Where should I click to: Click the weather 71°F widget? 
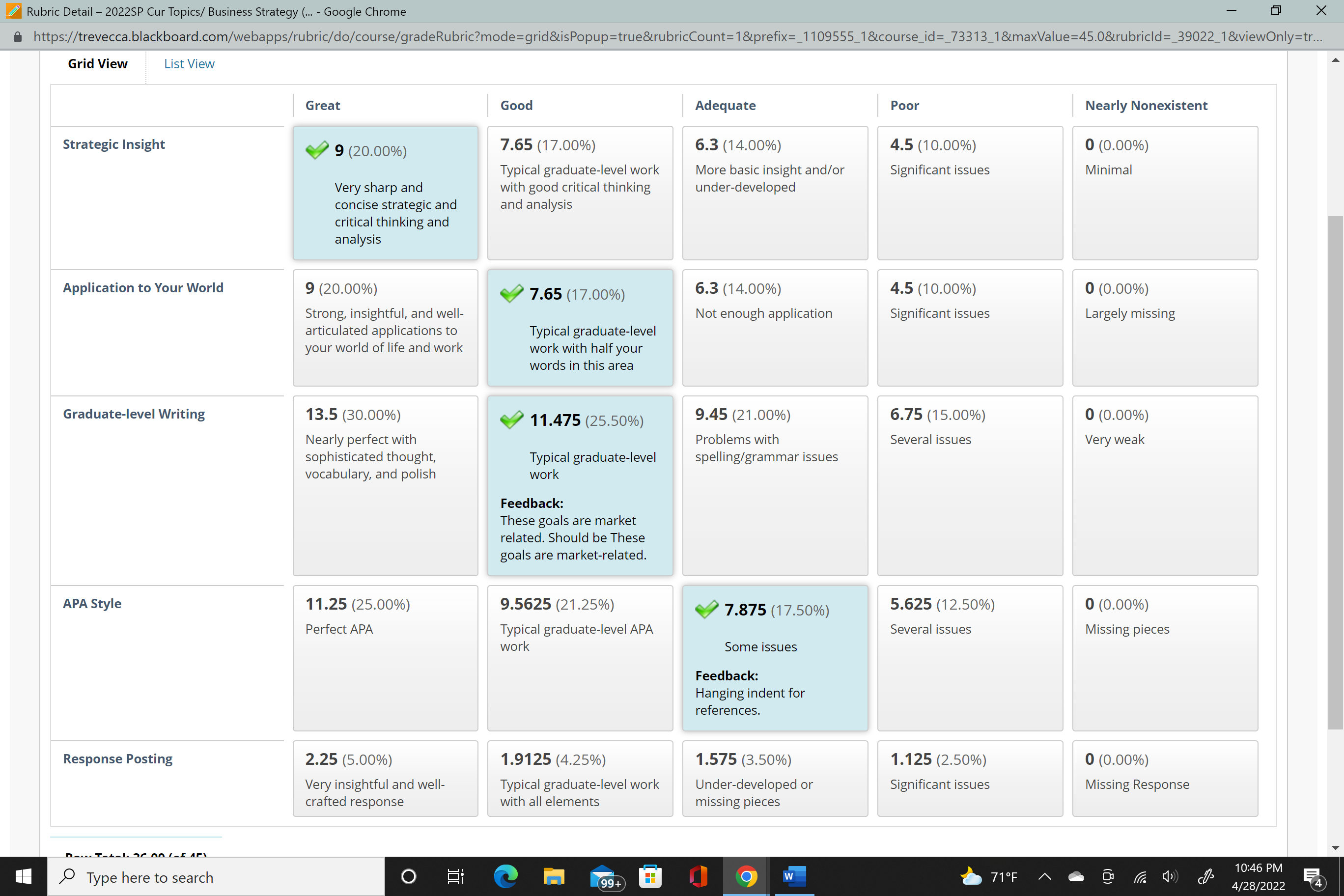click(x=989, y=876)
